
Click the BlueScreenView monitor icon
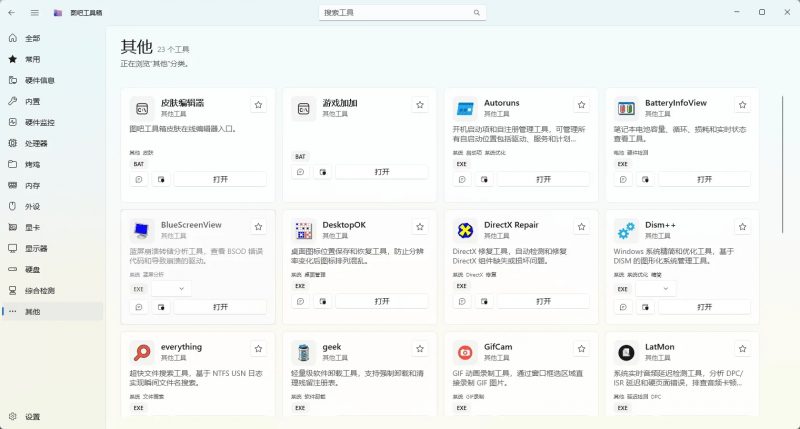(142, 231)
